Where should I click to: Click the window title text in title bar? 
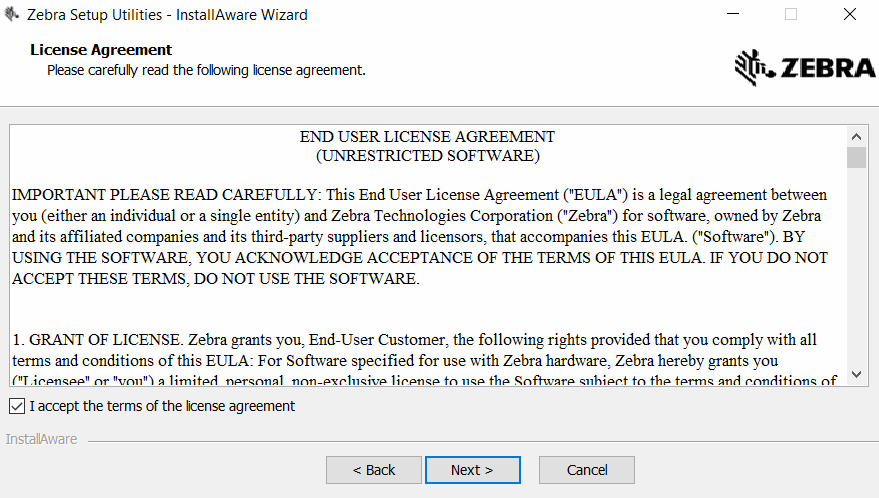coord(167,15)
